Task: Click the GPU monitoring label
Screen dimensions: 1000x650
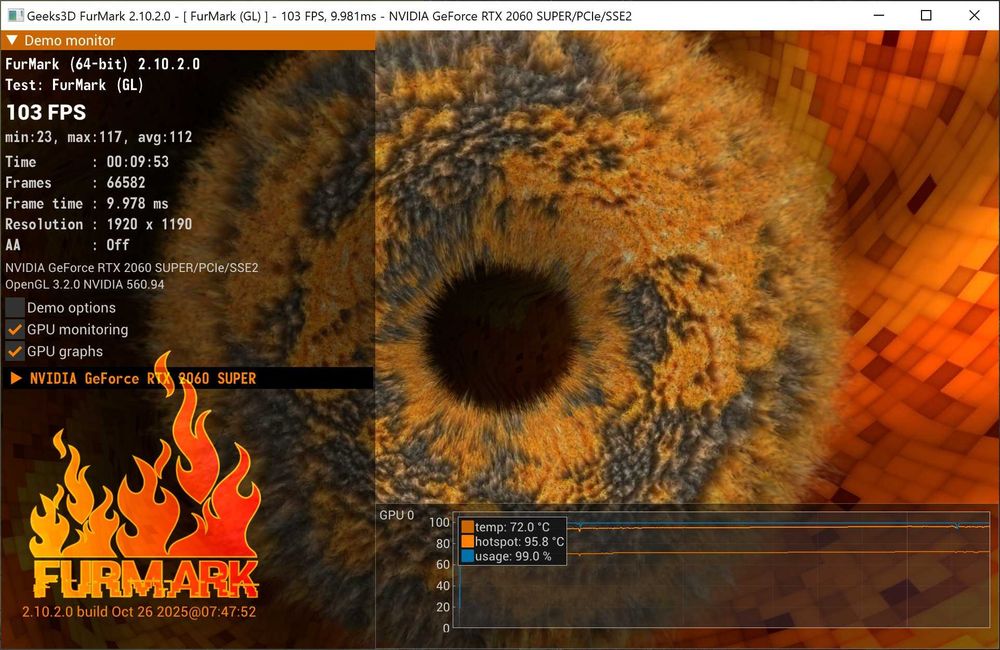Action: click(x=77, y=329)
